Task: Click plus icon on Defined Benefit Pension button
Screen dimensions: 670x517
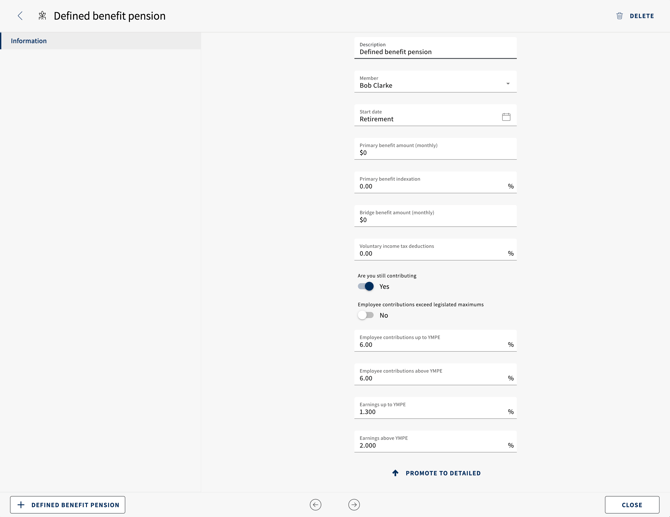Action: pos(21,505)
